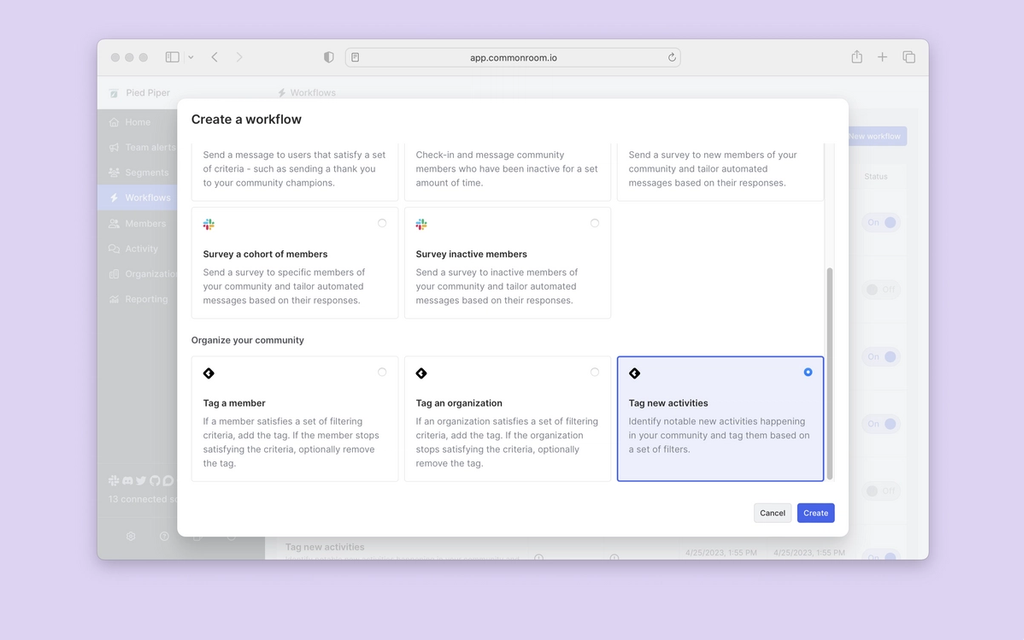Select the Tag a member radio button
This screenshot has height=640, width=1024.
(381, 372)
